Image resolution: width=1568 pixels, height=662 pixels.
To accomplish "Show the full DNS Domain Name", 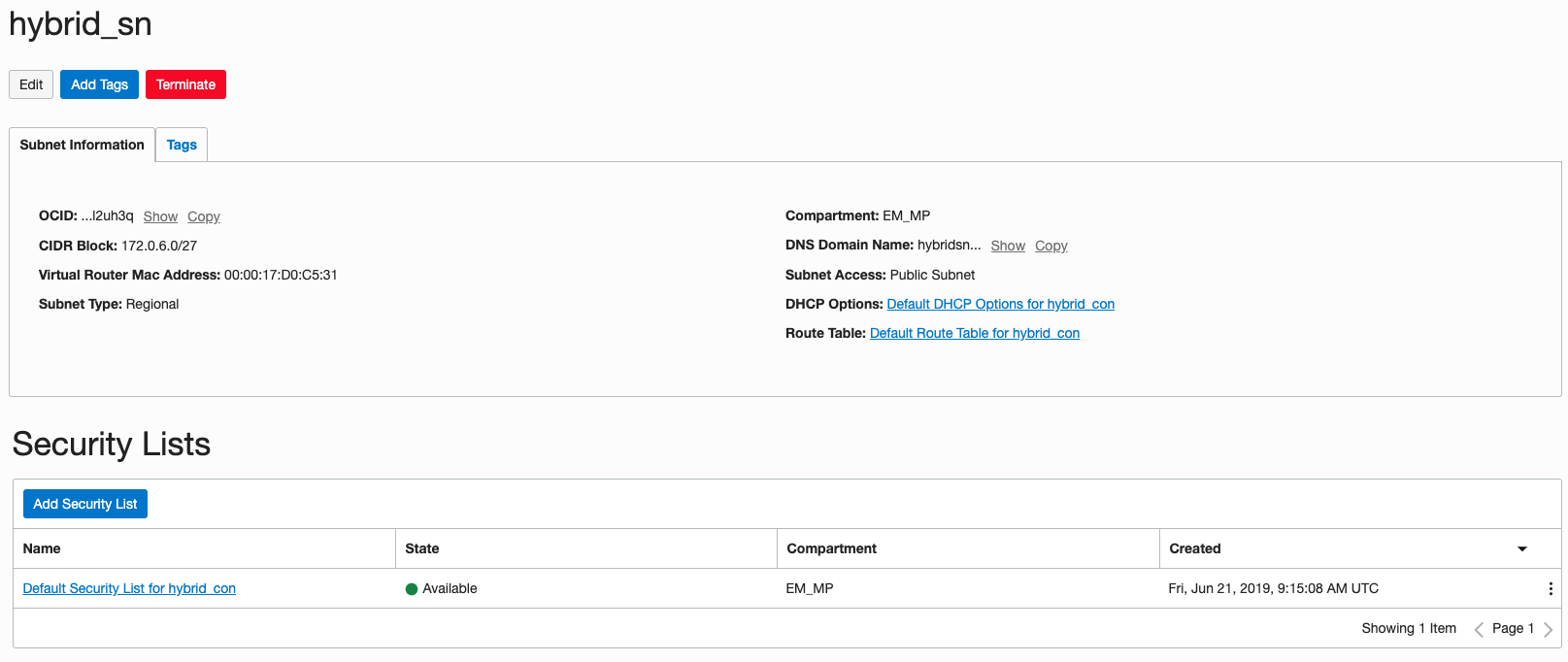I will tap(1008, 246).
